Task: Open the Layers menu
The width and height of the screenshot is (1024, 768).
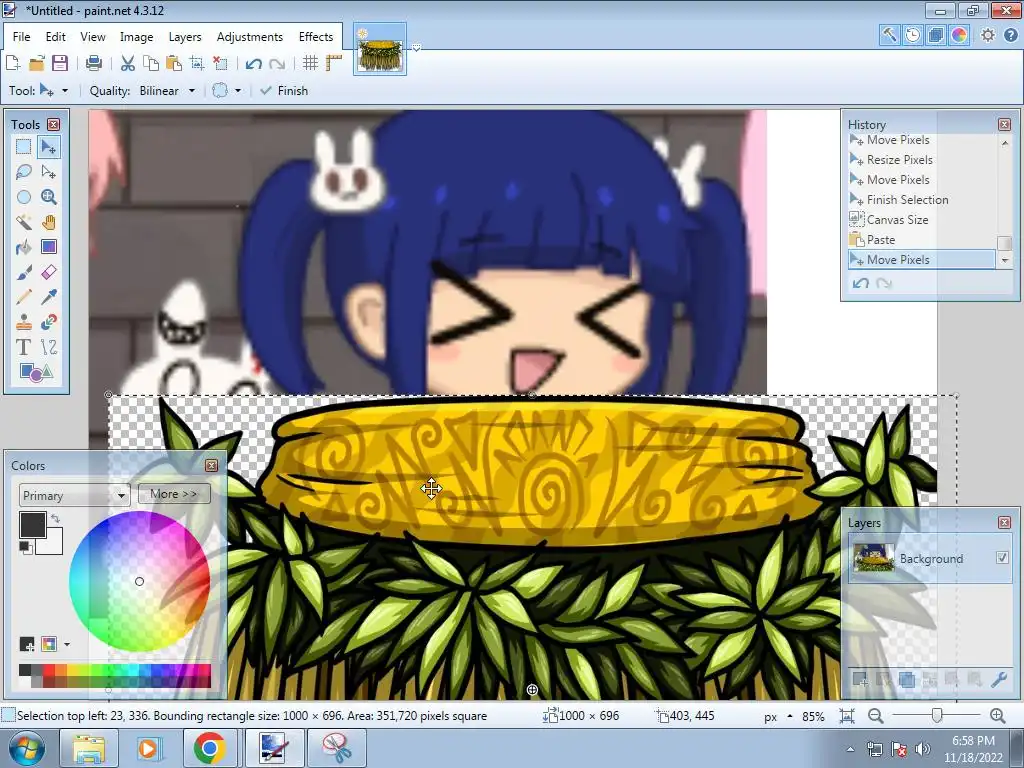Action: pyautogui.click(x=185, y=37)
